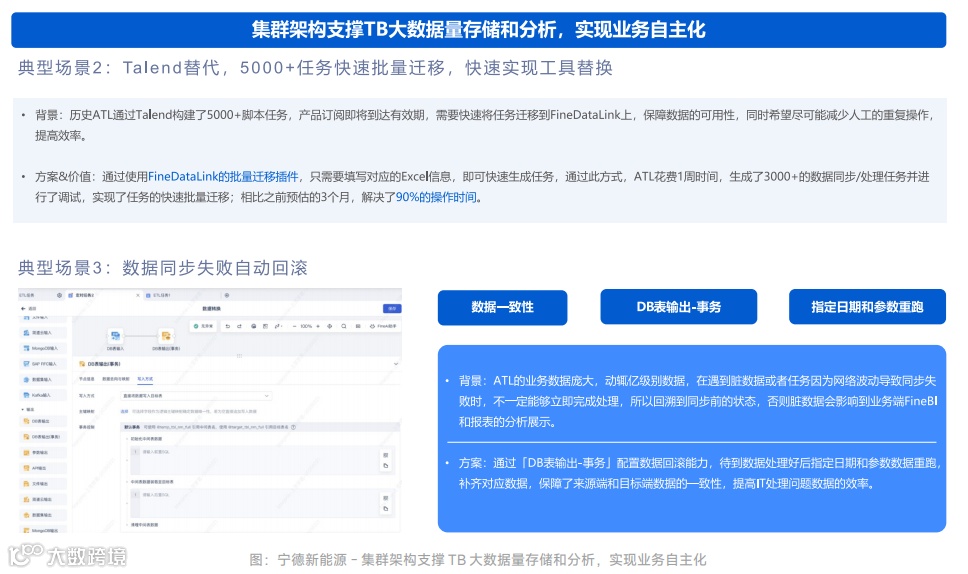Pick 文件输出 operator in sidebar
This screenshot has height=574, width=968.
pos(41,484)
